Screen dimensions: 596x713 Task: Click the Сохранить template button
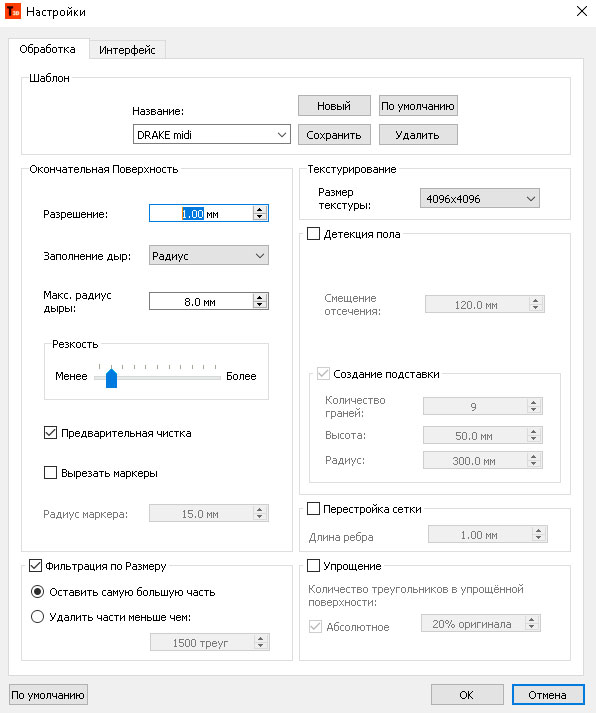coord(334,135)
